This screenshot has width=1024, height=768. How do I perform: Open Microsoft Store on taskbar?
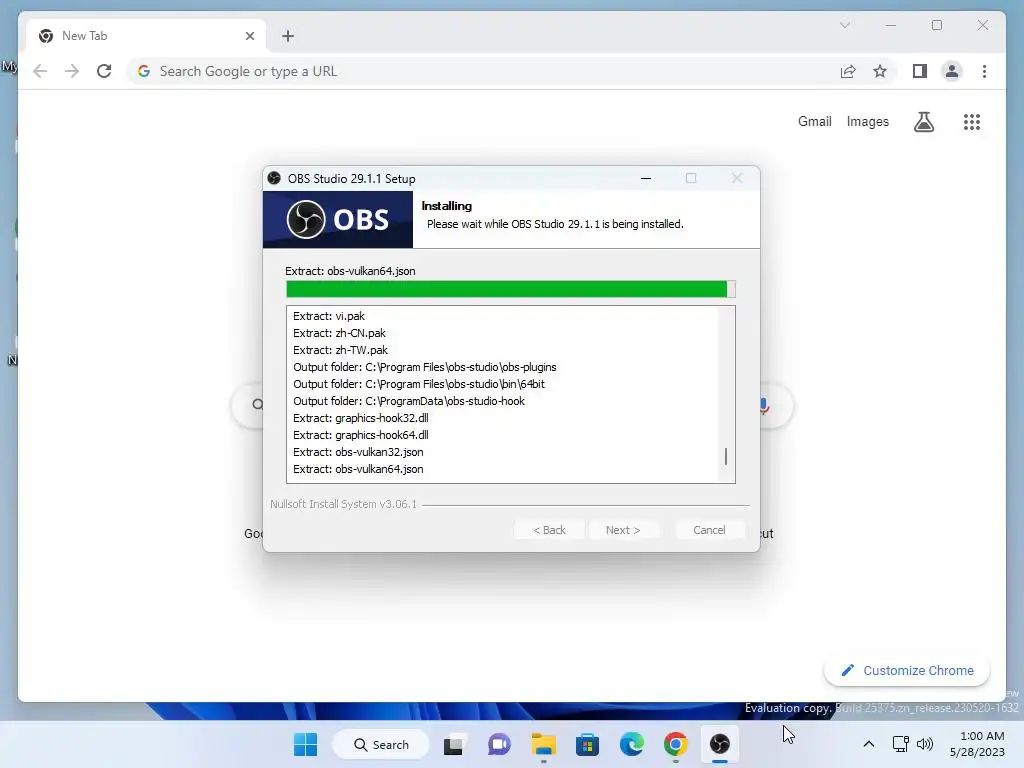(x=587, y=744)
